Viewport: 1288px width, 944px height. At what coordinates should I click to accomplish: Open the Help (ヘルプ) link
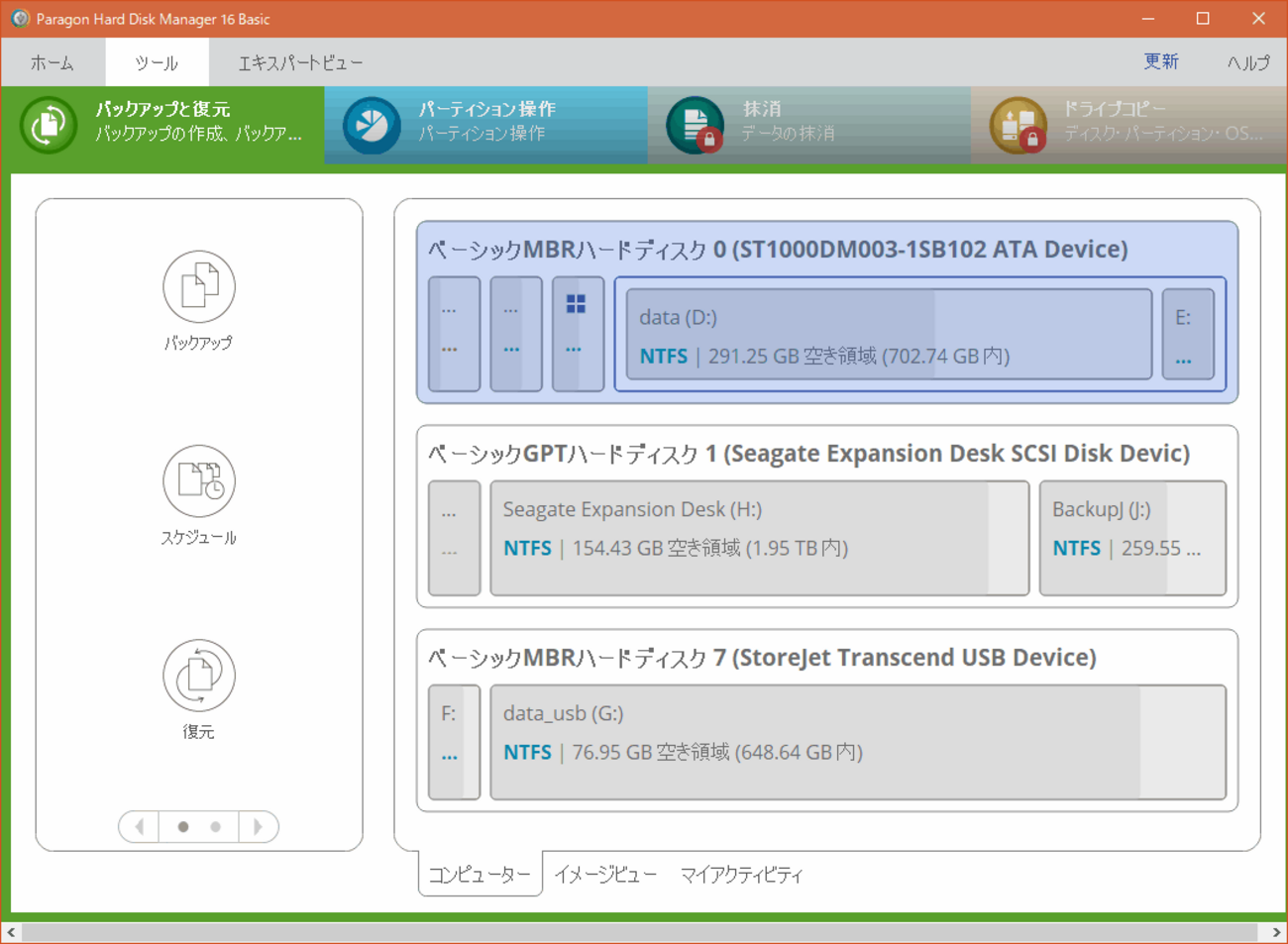[1247, 62]
